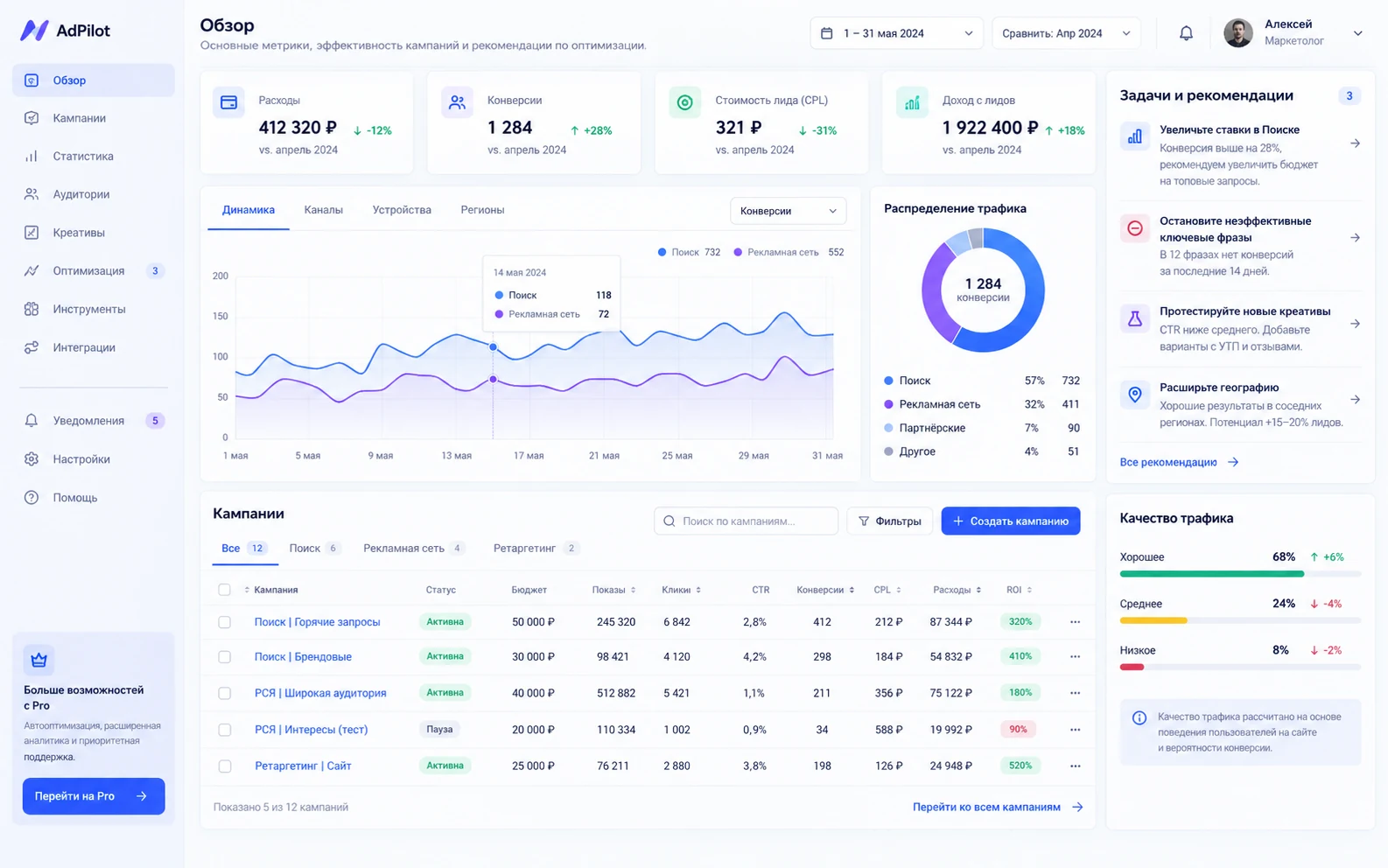Switch to the Каналы chart tab

(x=323, y=210)
